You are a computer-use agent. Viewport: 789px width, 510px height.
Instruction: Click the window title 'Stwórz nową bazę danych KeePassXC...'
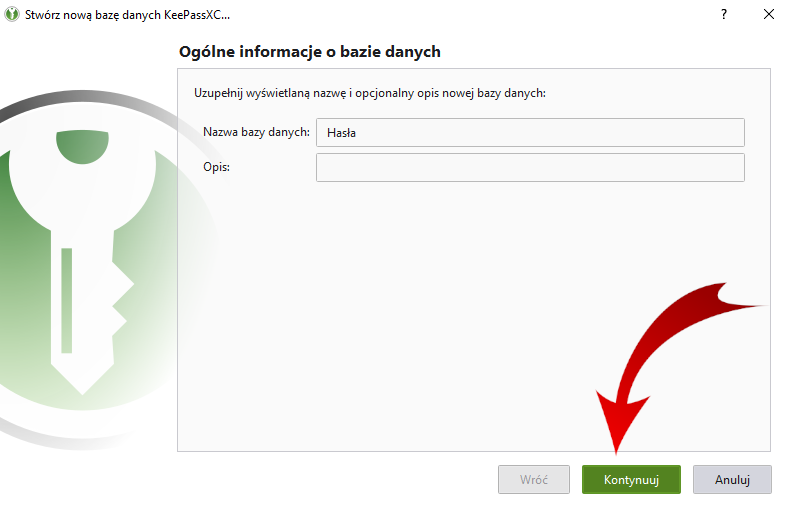(x=127, y=15)
